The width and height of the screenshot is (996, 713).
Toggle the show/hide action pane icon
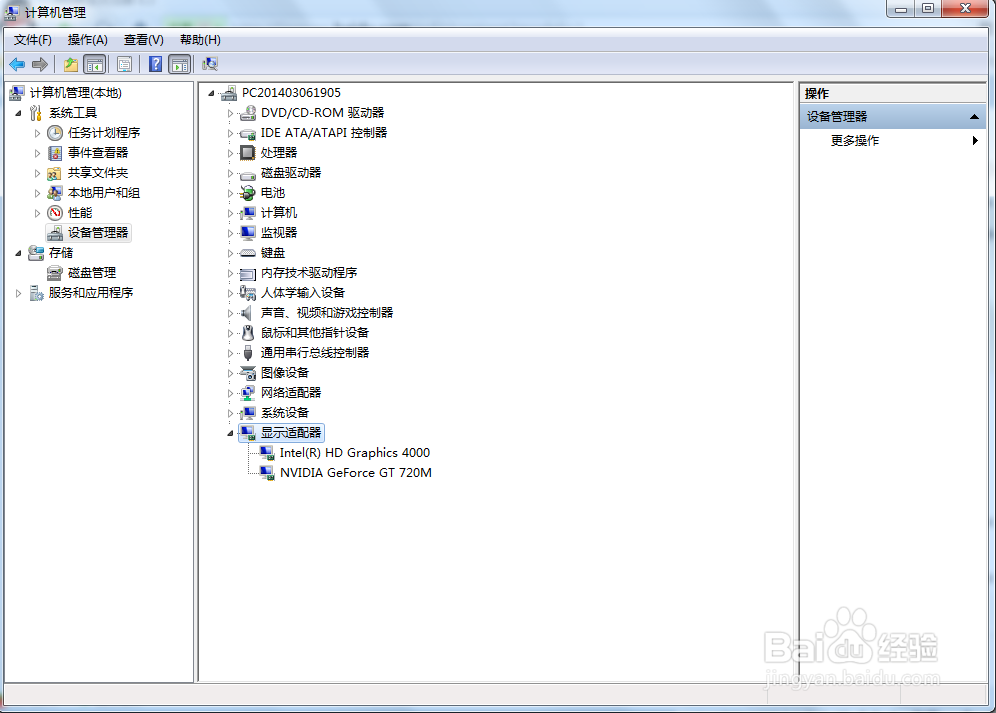[180, 64]
